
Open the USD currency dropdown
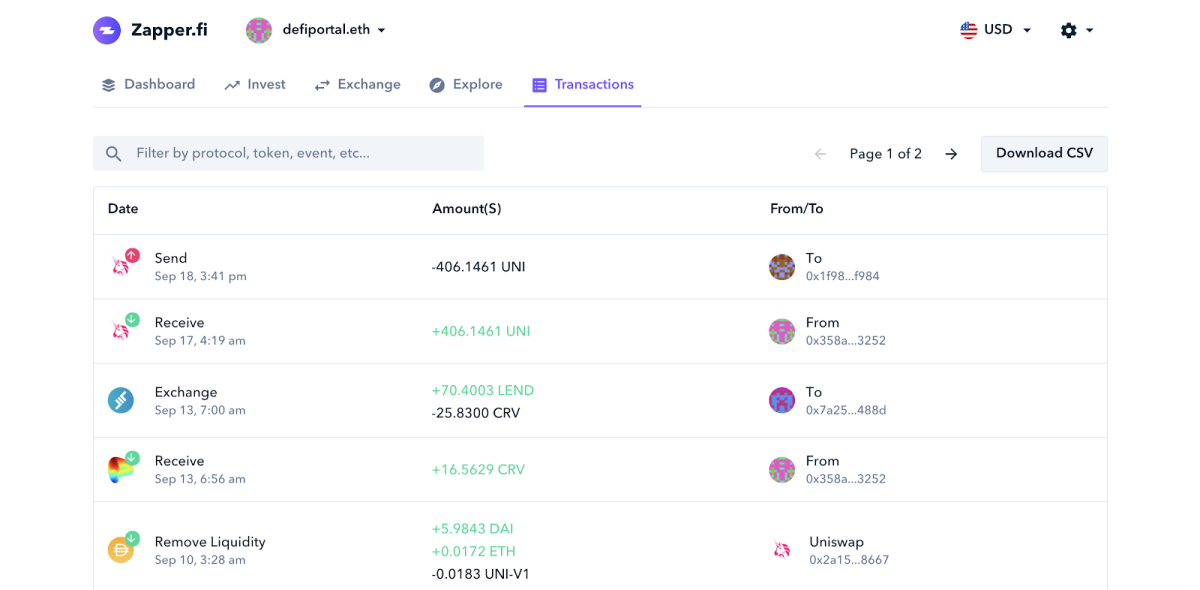[996, 30]
